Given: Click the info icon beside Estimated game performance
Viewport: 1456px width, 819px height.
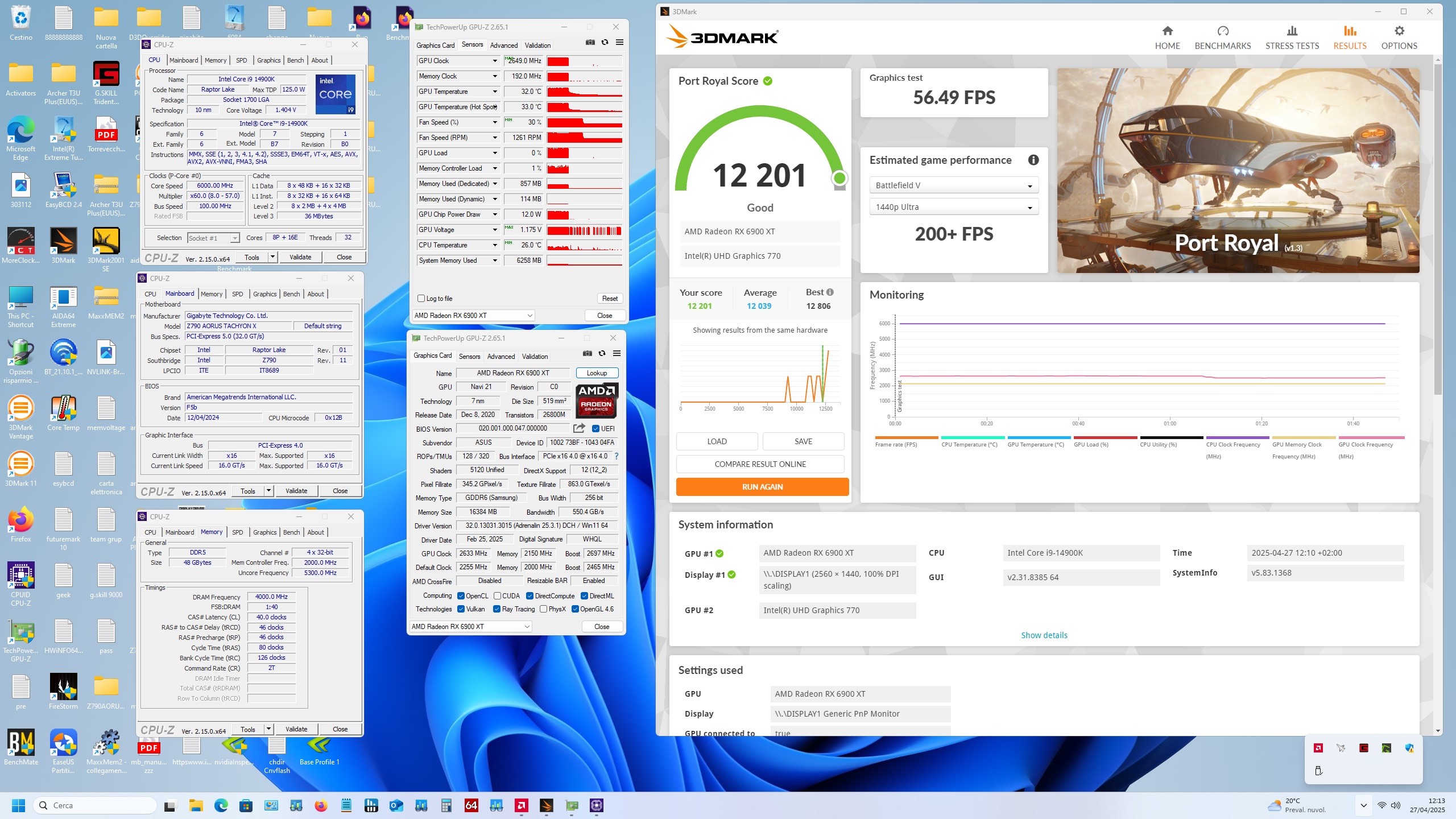Looking at the screenshot, I should click(1033, 160).
